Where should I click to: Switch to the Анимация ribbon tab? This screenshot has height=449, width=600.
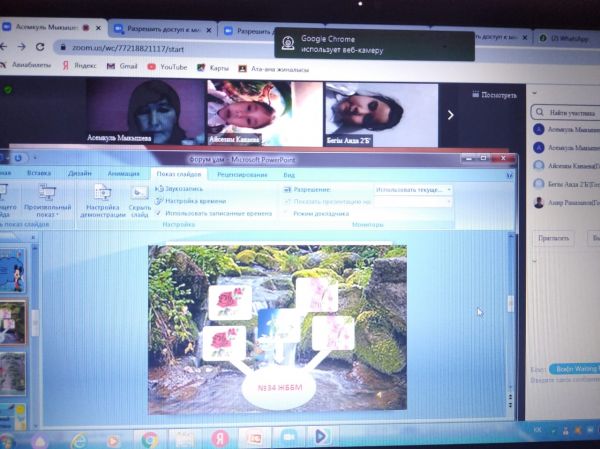point(123,173)
